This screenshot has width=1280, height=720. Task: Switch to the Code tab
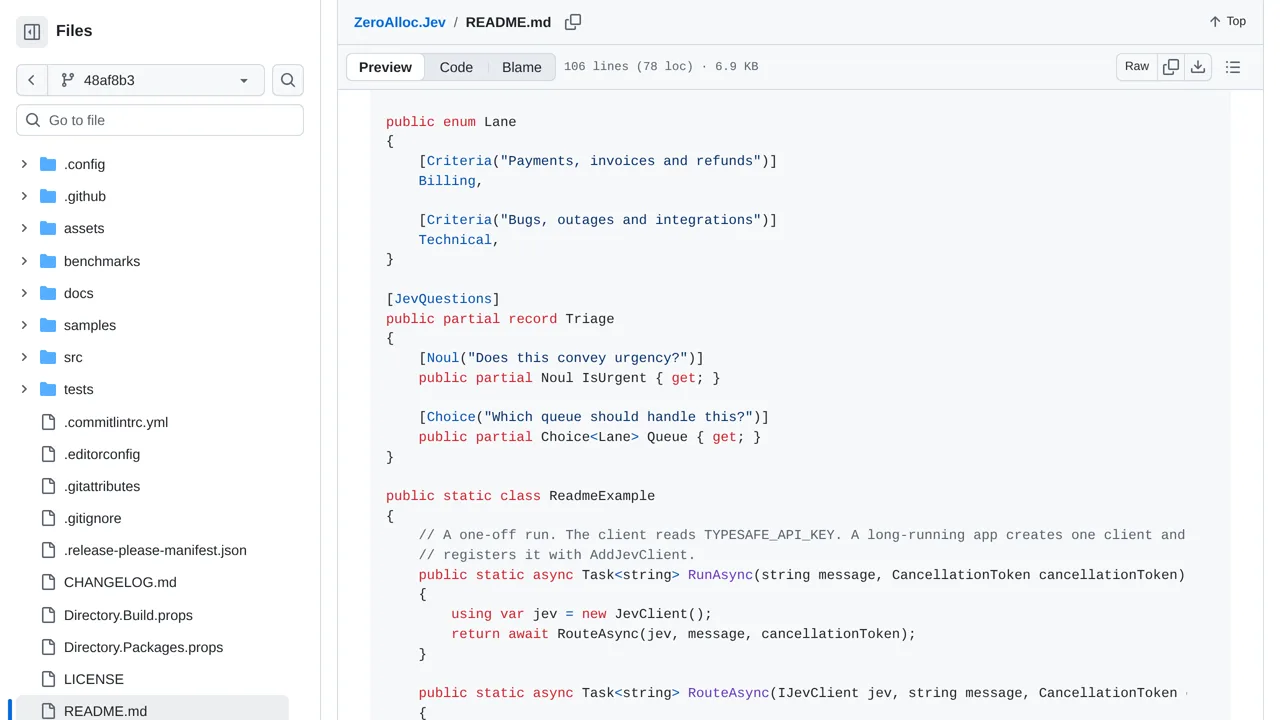456,67
